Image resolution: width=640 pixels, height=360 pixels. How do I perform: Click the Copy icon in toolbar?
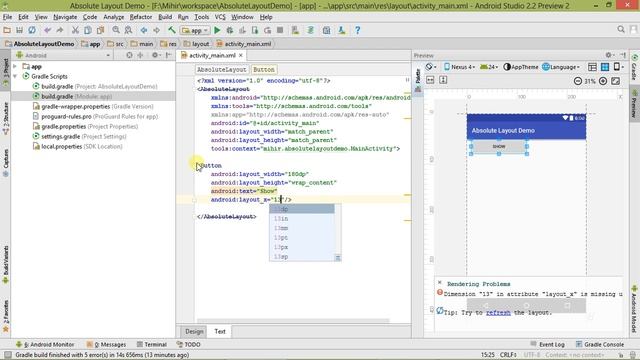(x=87, y=30)
